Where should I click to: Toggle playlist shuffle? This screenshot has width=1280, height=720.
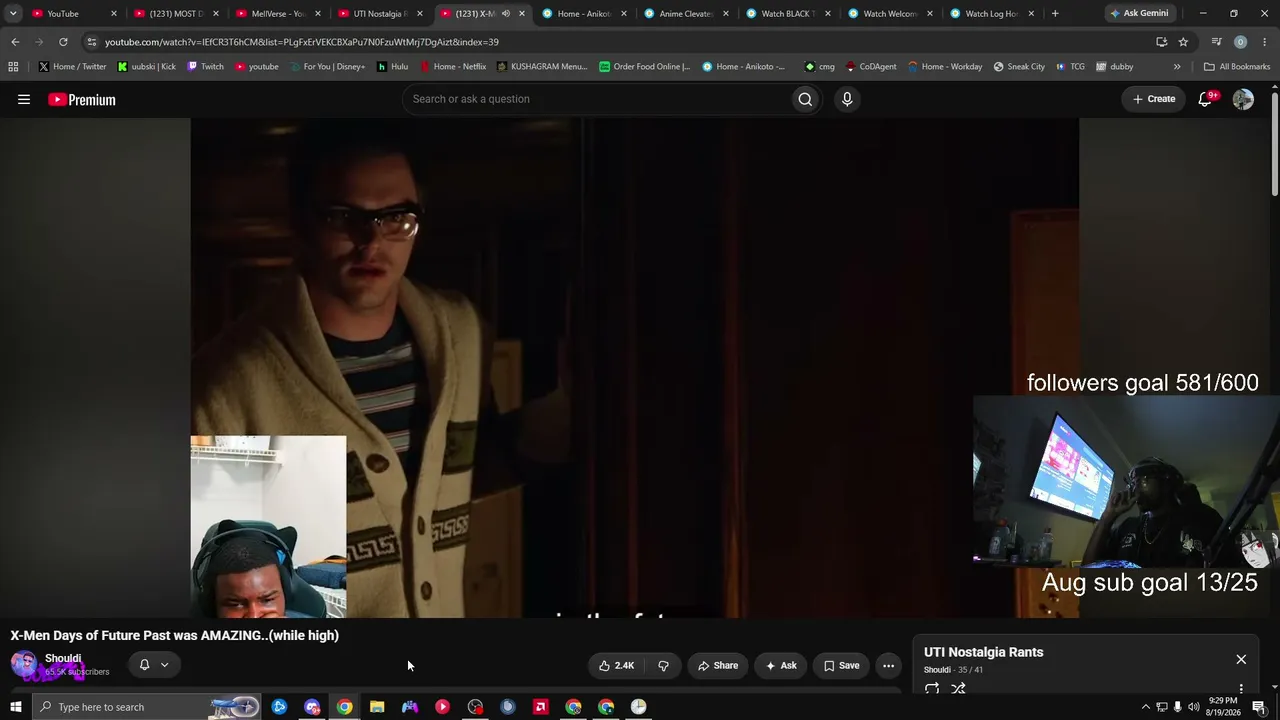tap(958, 688)
